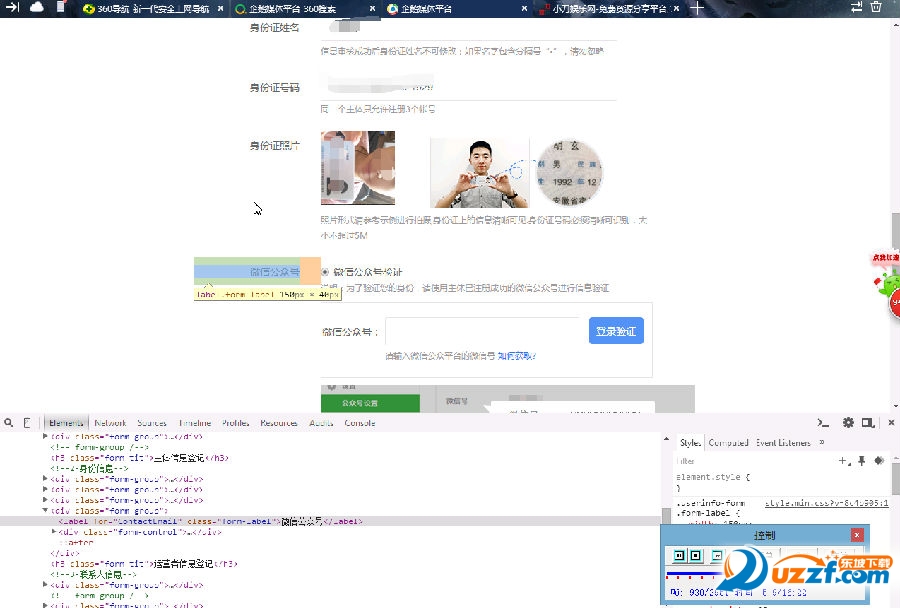Open the style.min.css stylesheet link

826,503
